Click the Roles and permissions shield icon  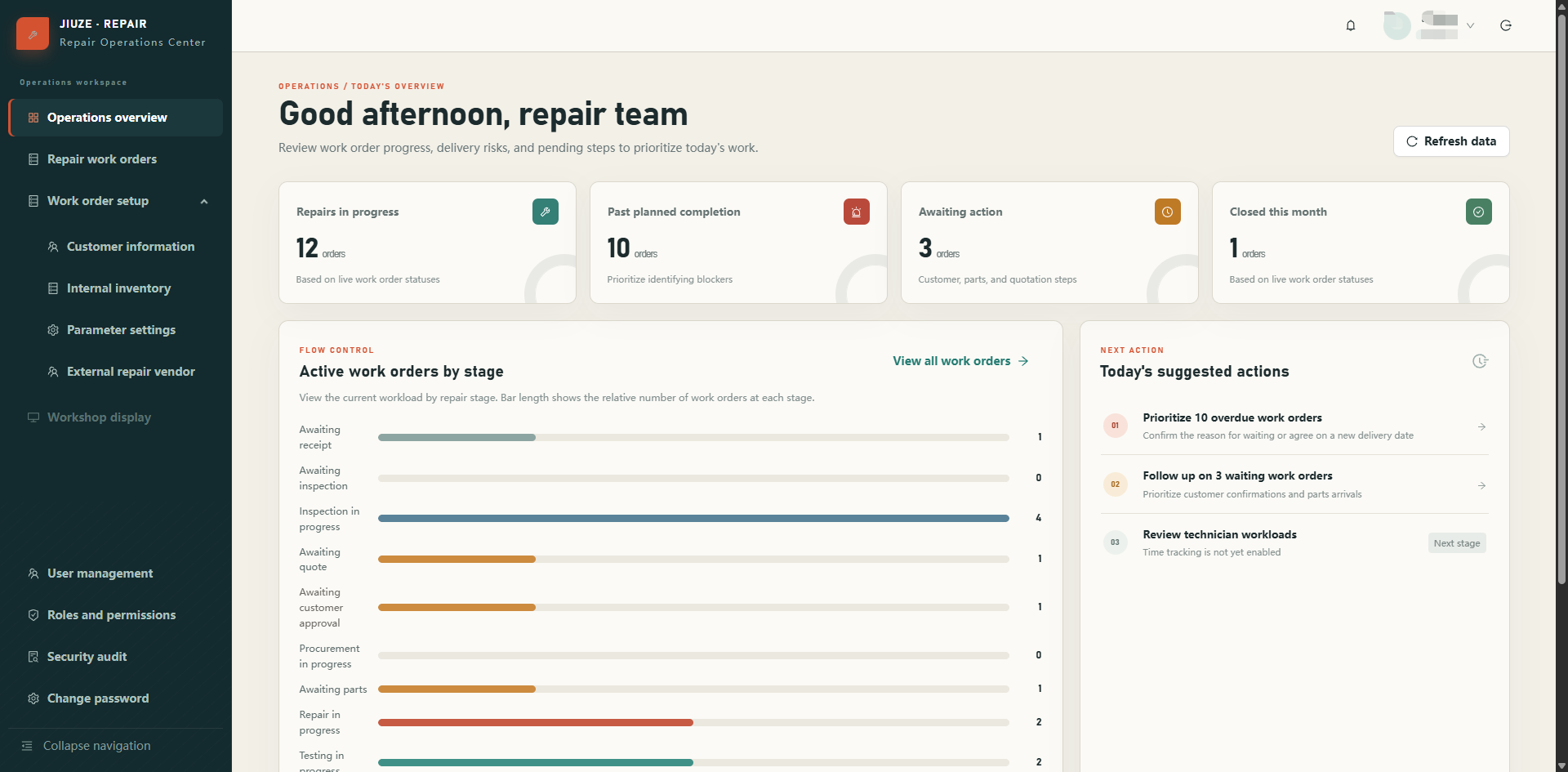pyautogui.click(x=33, y=615)
